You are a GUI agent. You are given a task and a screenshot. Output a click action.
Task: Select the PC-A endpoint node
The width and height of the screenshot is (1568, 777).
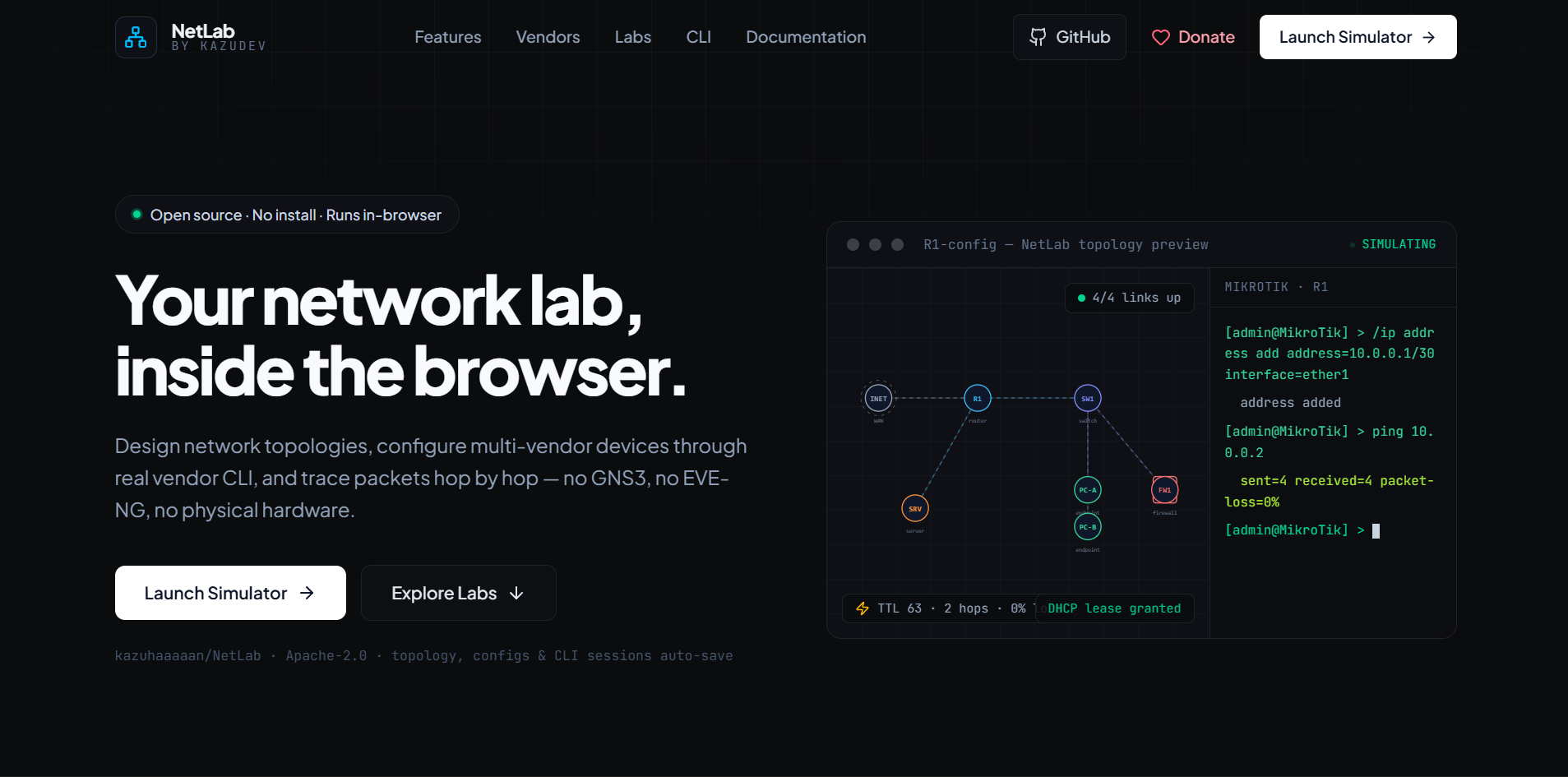[1087, 490]
